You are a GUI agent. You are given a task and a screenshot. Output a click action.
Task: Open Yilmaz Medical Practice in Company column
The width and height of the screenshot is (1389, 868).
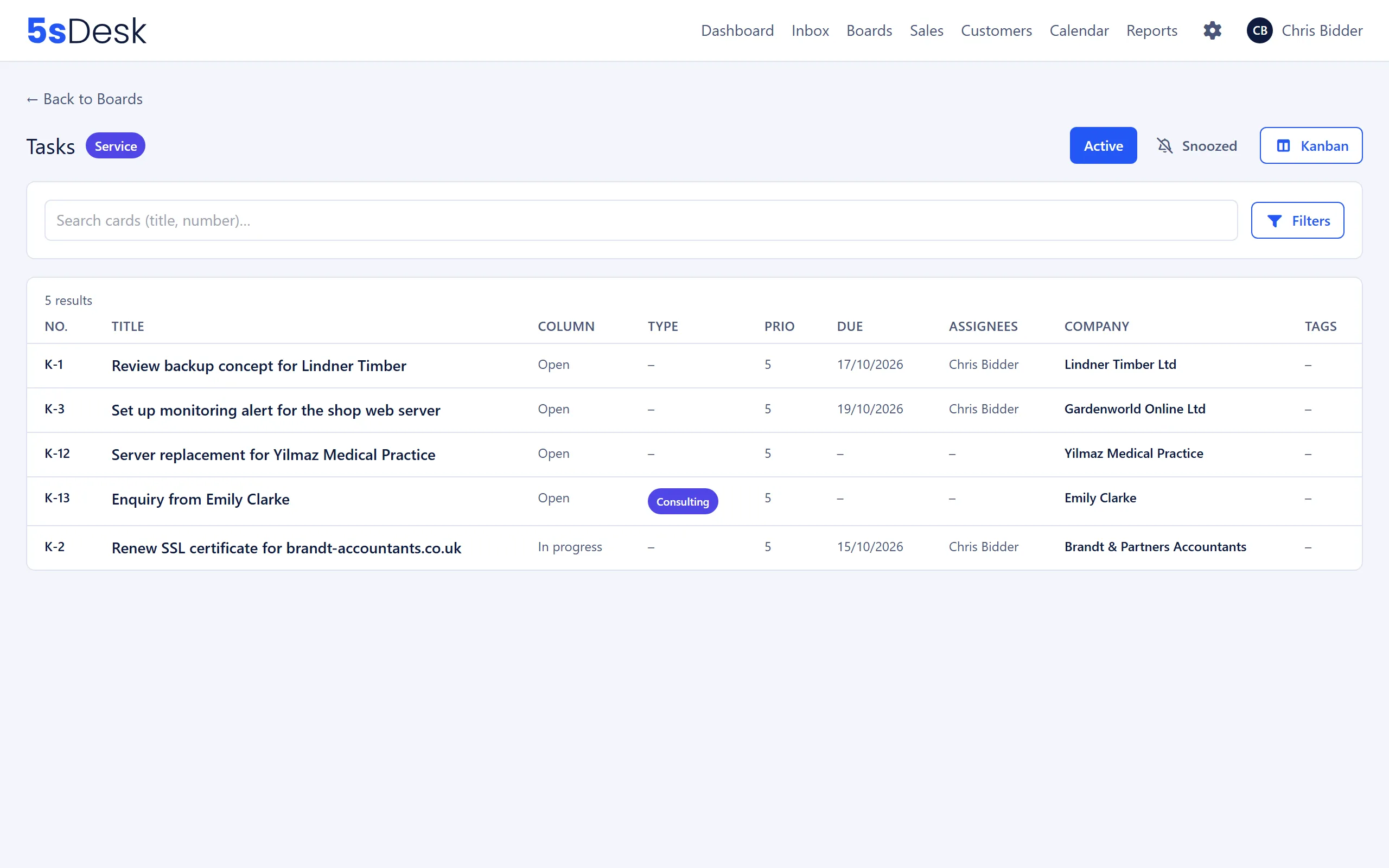[x=1133, y=454]
